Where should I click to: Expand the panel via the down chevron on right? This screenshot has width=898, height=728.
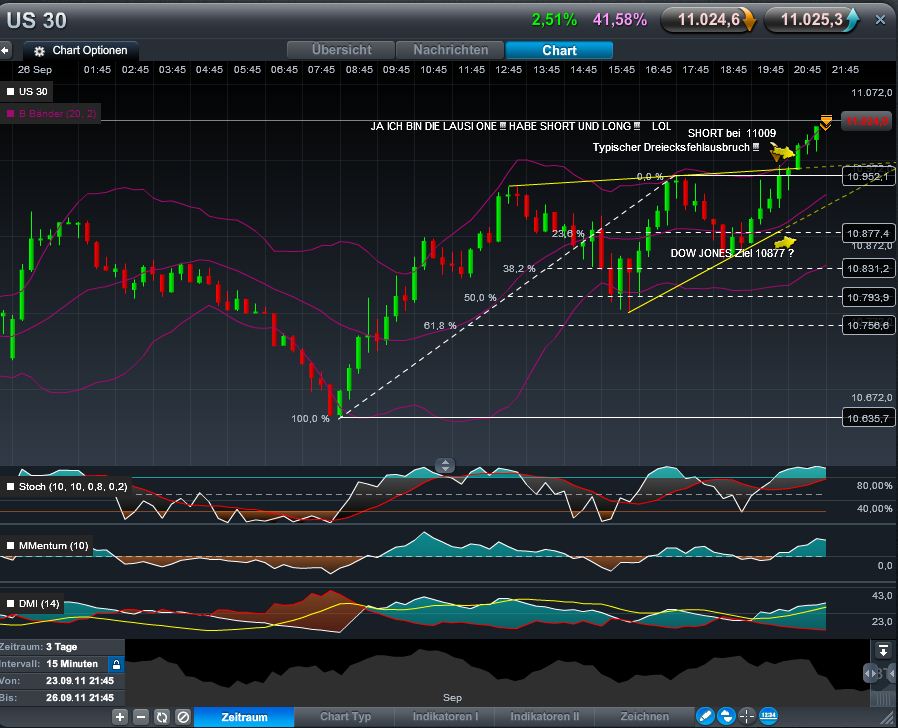[883, 648]
